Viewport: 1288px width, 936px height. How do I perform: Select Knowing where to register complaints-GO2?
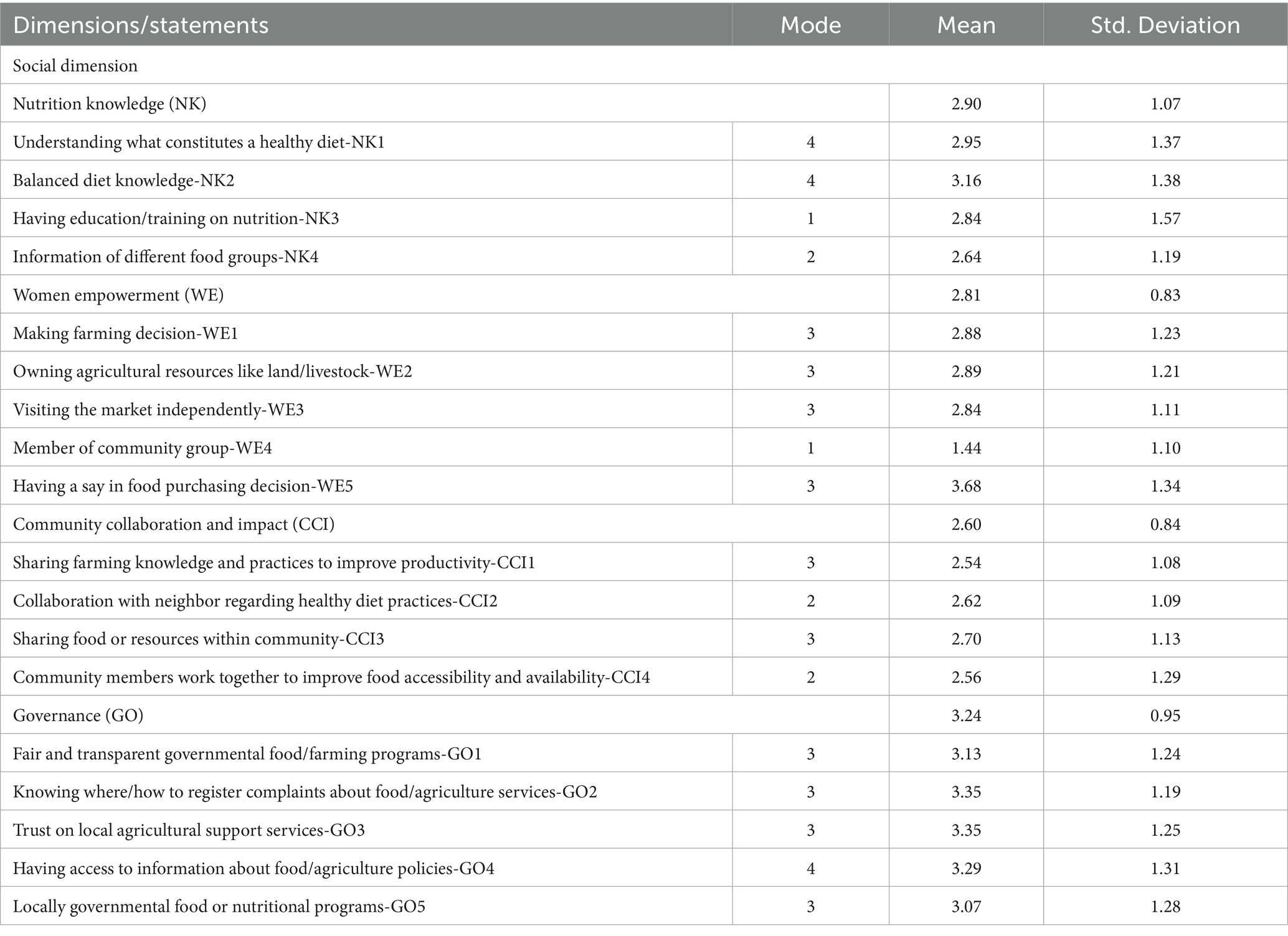pyautogui.click(x=305, y=792)
